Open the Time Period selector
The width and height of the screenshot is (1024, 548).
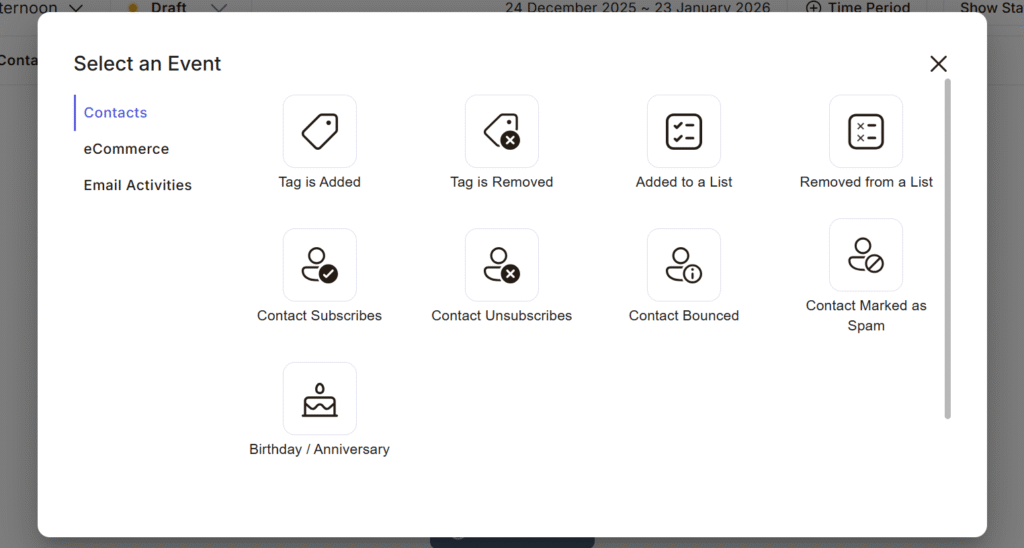858,8
